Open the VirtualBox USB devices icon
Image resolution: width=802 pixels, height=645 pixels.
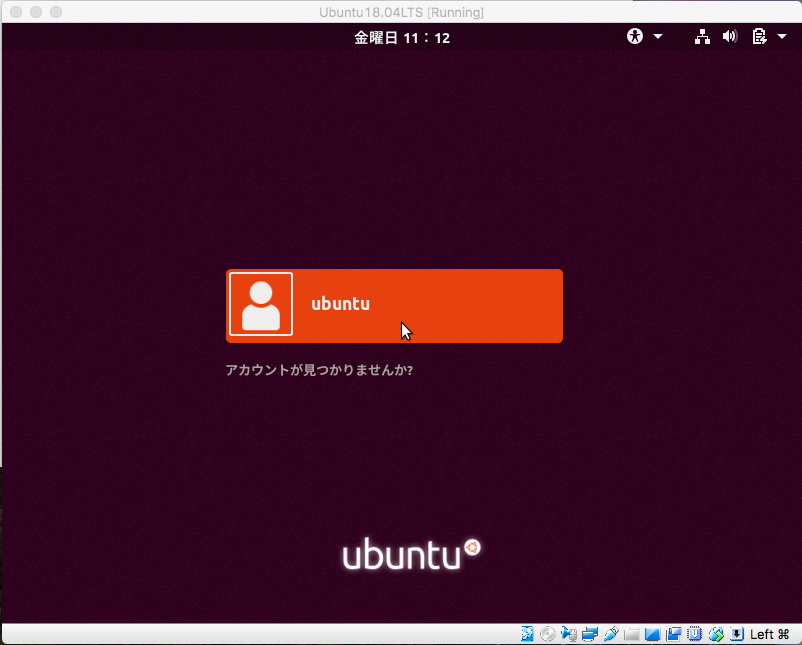pyautogui.click(x=611, y=634)
